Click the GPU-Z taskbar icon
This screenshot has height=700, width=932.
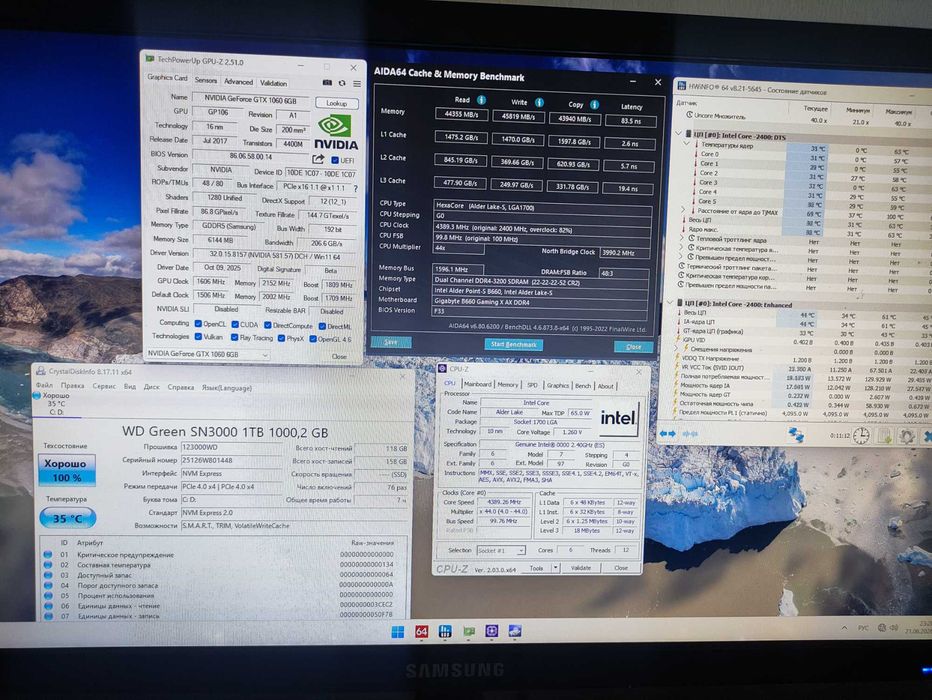click(468, 631)
